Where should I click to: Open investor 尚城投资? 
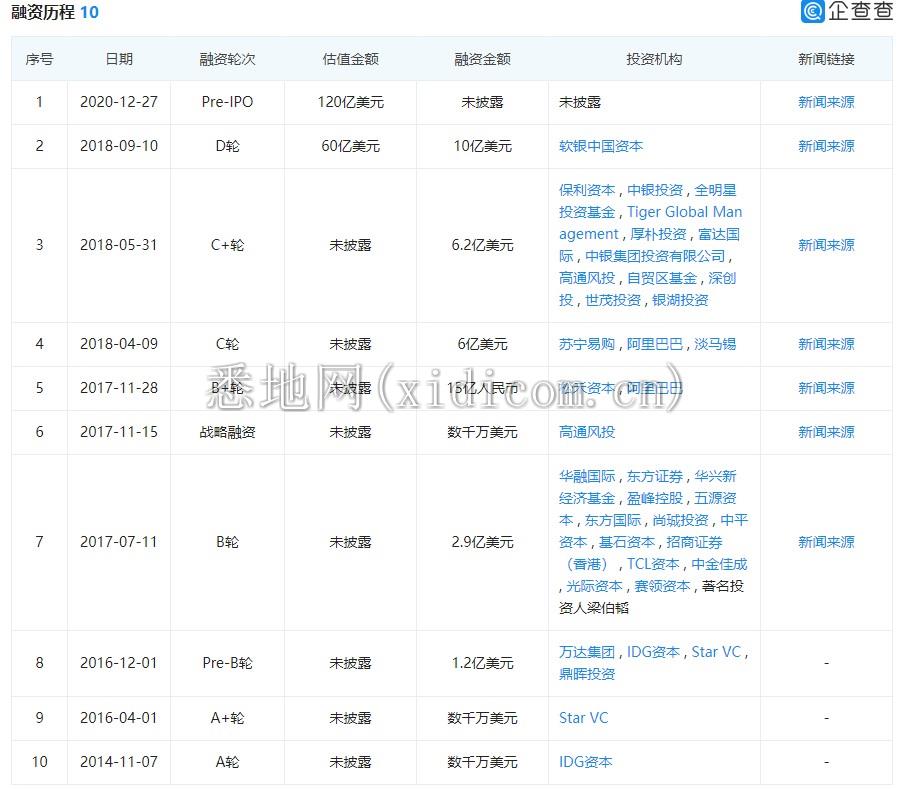pyautogui.click(x=680, y=520)
